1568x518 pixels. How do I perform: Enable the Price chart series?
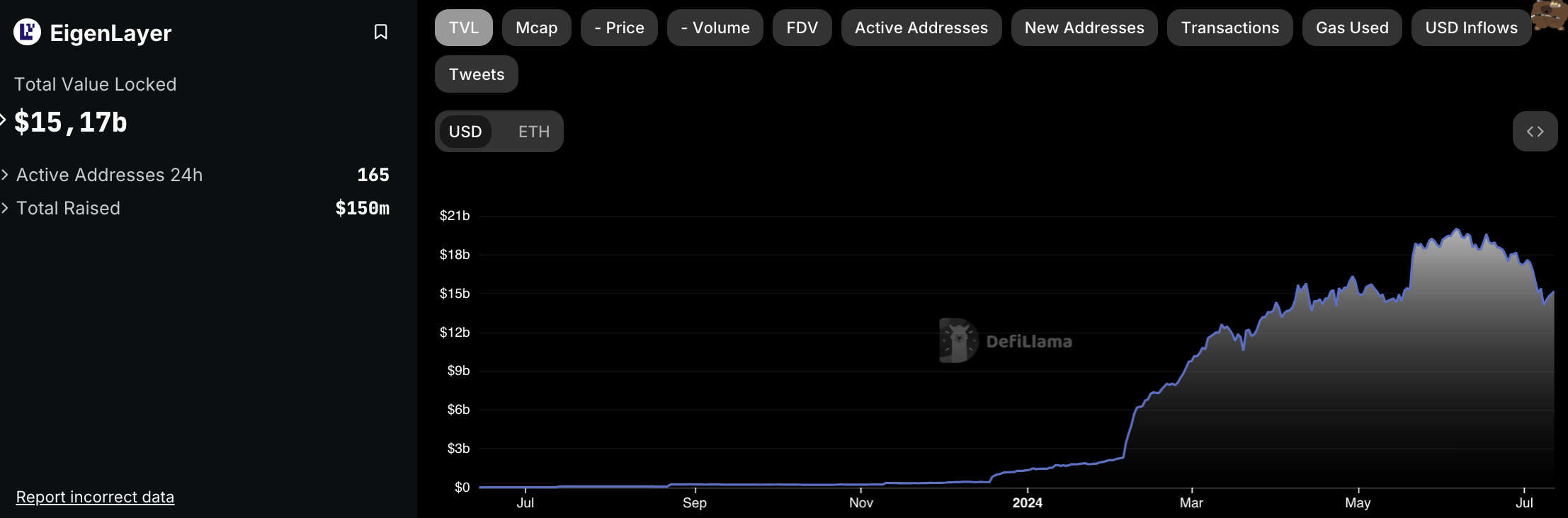[x=619, y=28]
